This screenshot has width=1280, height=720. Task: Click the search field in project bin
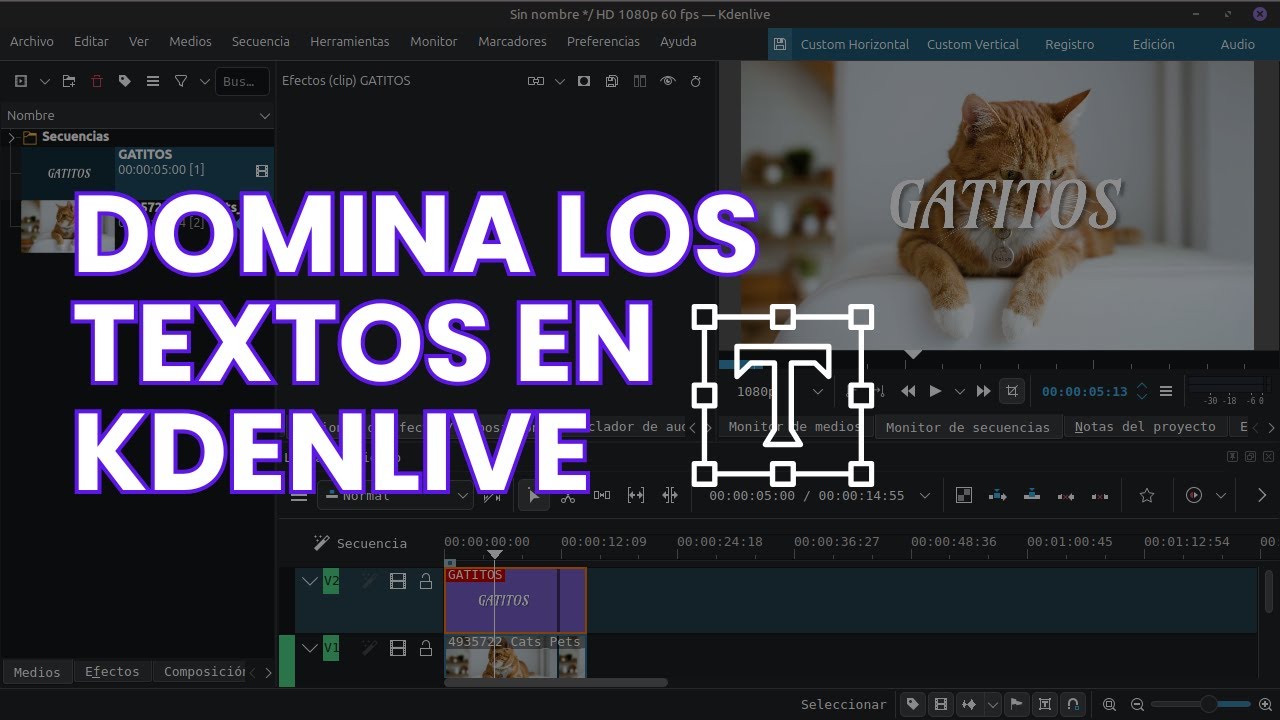click(242, 81)
